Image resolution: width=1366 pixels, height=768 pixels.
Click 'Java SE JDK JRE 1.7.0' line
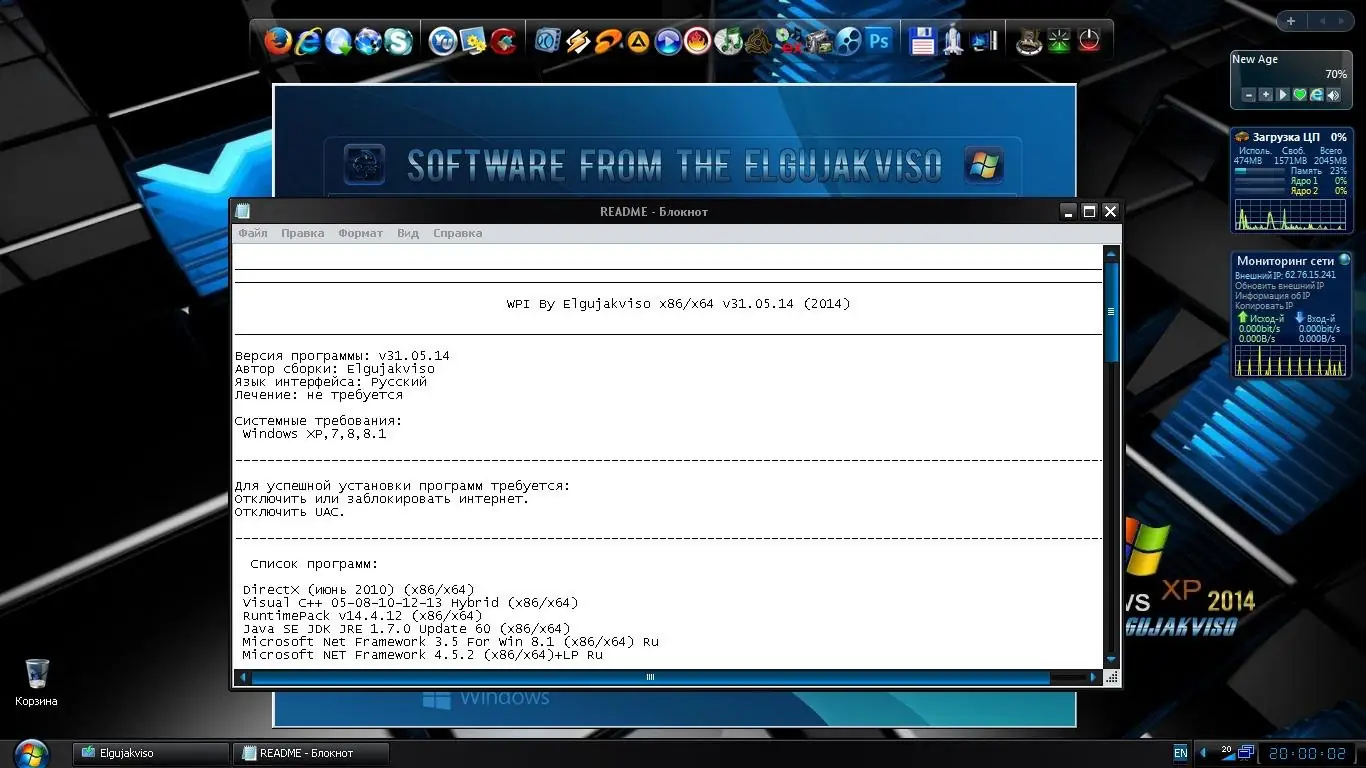pos(407,629)
